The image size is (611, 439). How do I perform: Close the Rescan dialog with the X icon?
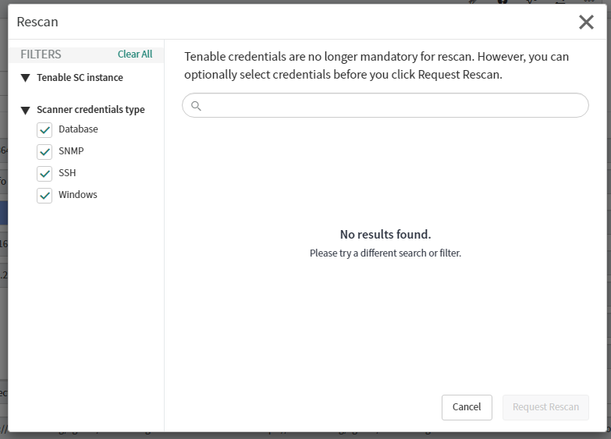tap(586, 22)
